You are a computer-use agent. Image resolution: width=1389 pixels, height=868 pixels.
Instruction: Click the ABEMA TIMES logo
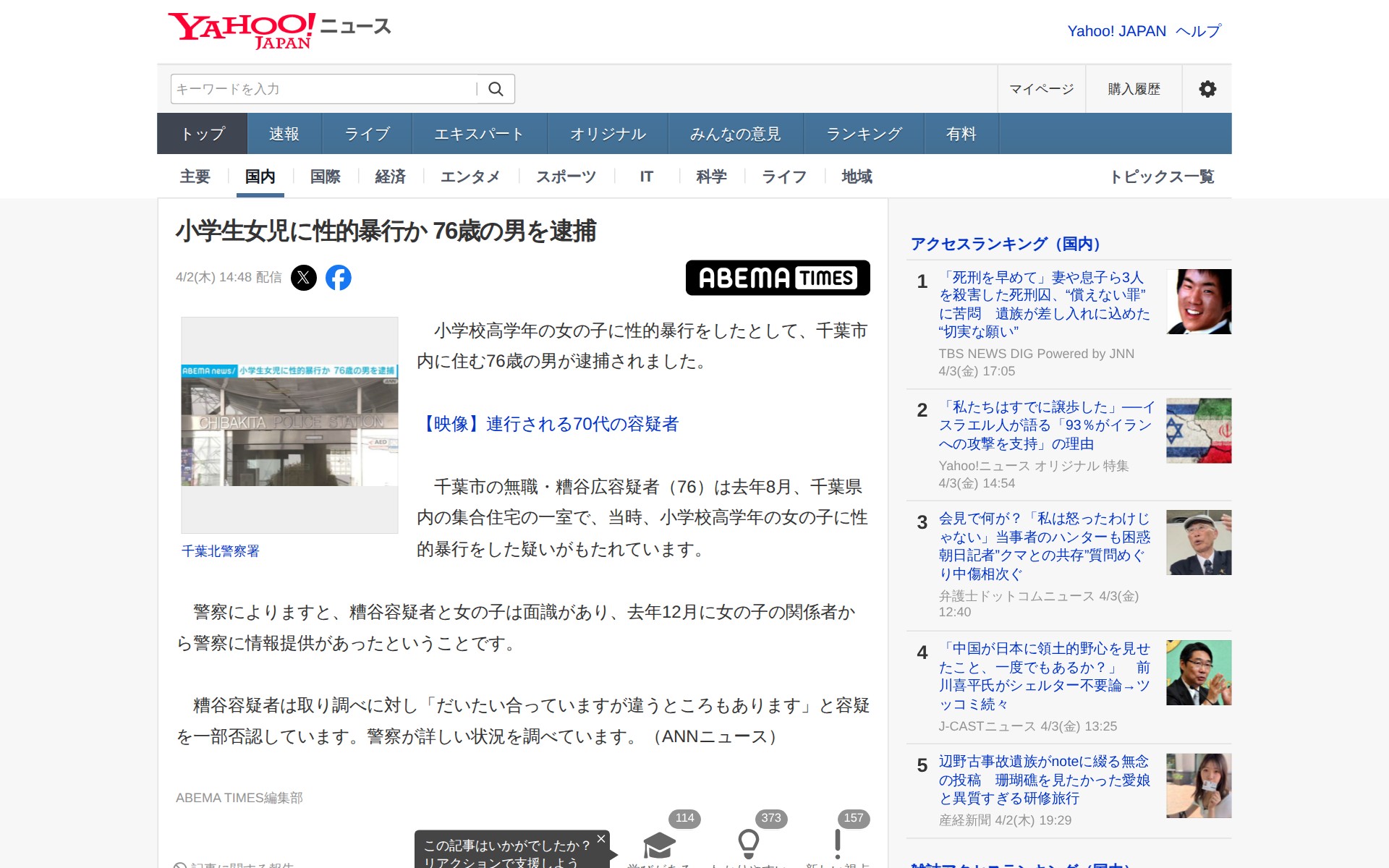click(x=777, y=278)
